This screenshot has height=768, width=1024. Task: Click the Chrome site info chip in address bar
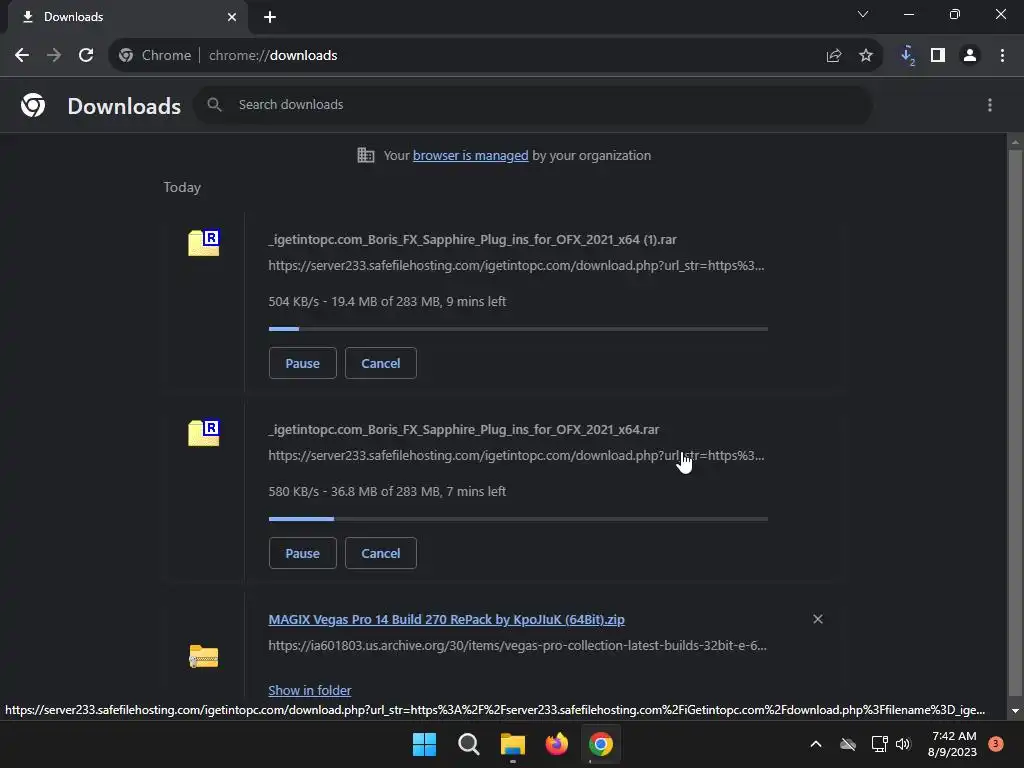(x=155, y=56)
